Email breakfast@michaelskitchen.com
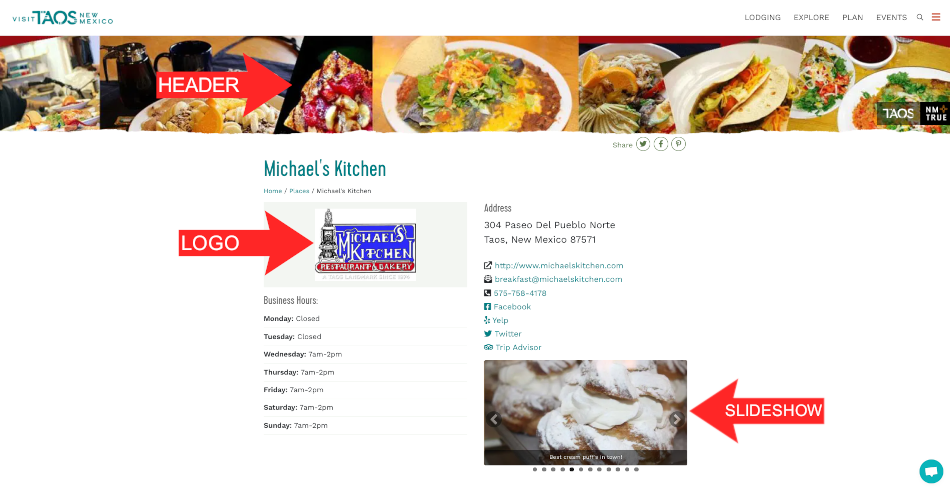This screenshot has width=950, height=491. coord(558,279)
